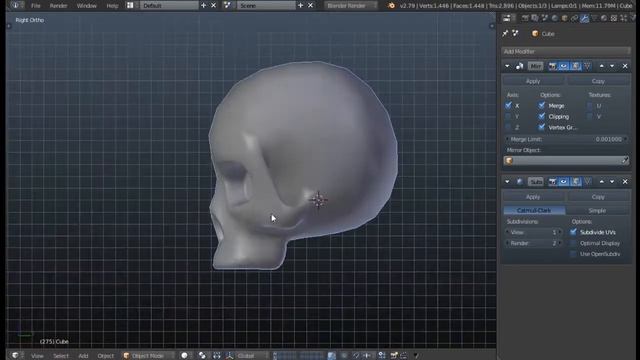640x360 pixels.
Task: Enable the Optimal Display checkbox
Action: coord(573,243)
